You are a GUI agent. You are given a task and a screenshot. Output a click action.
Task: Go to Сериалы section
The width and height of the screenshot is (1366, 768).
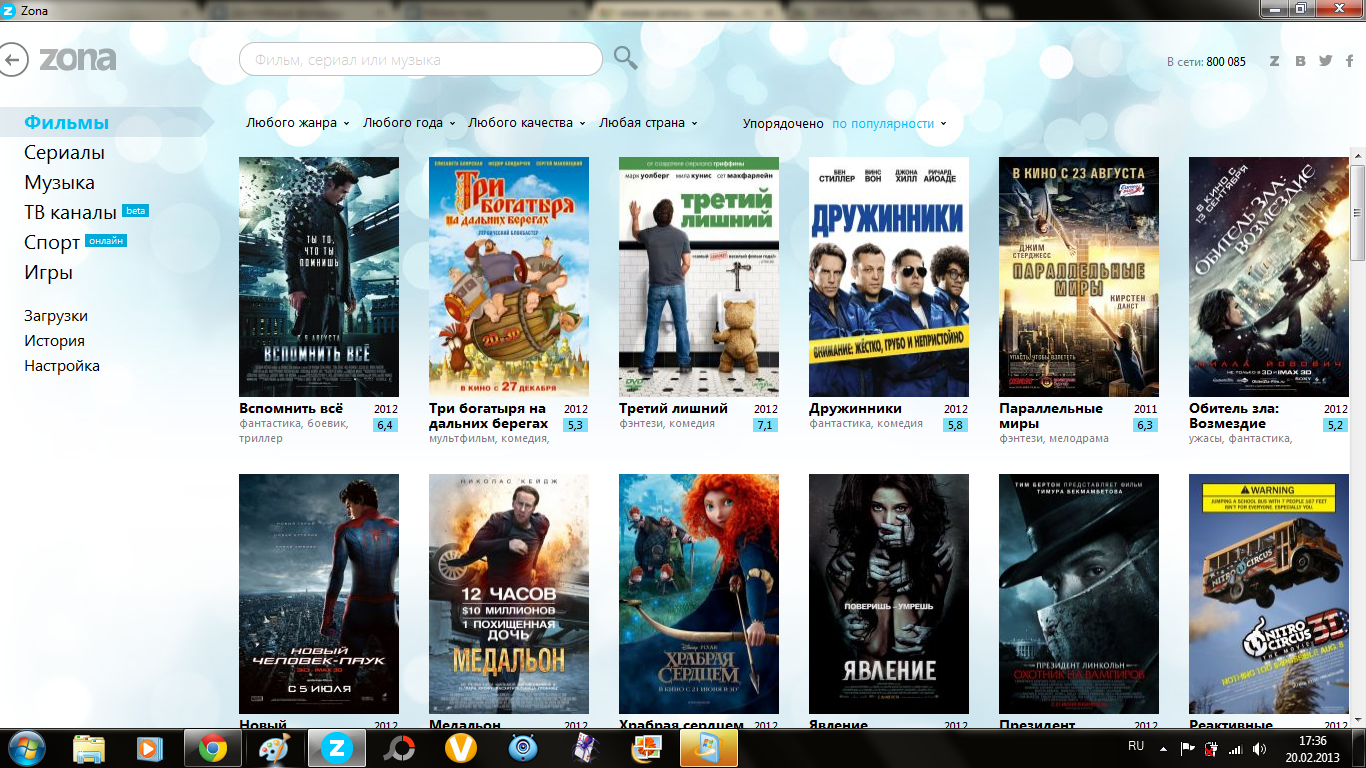pos(65,153)
